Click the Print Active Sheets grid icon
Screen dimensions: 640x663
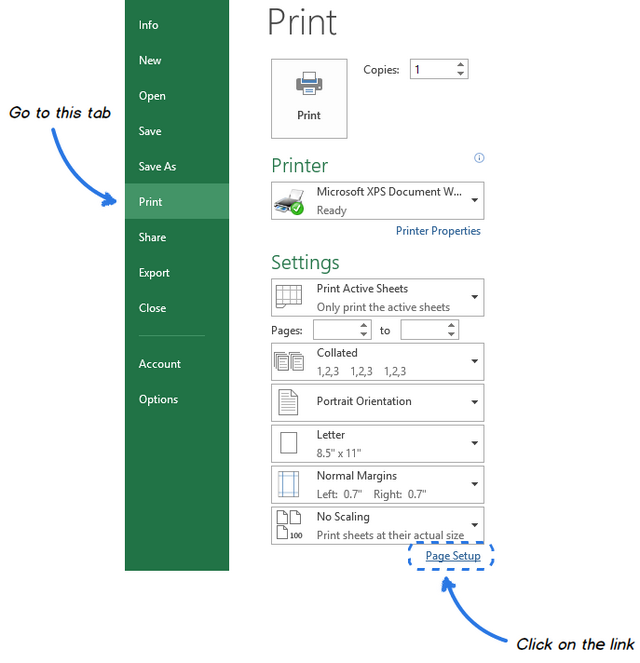pos(289,297)
